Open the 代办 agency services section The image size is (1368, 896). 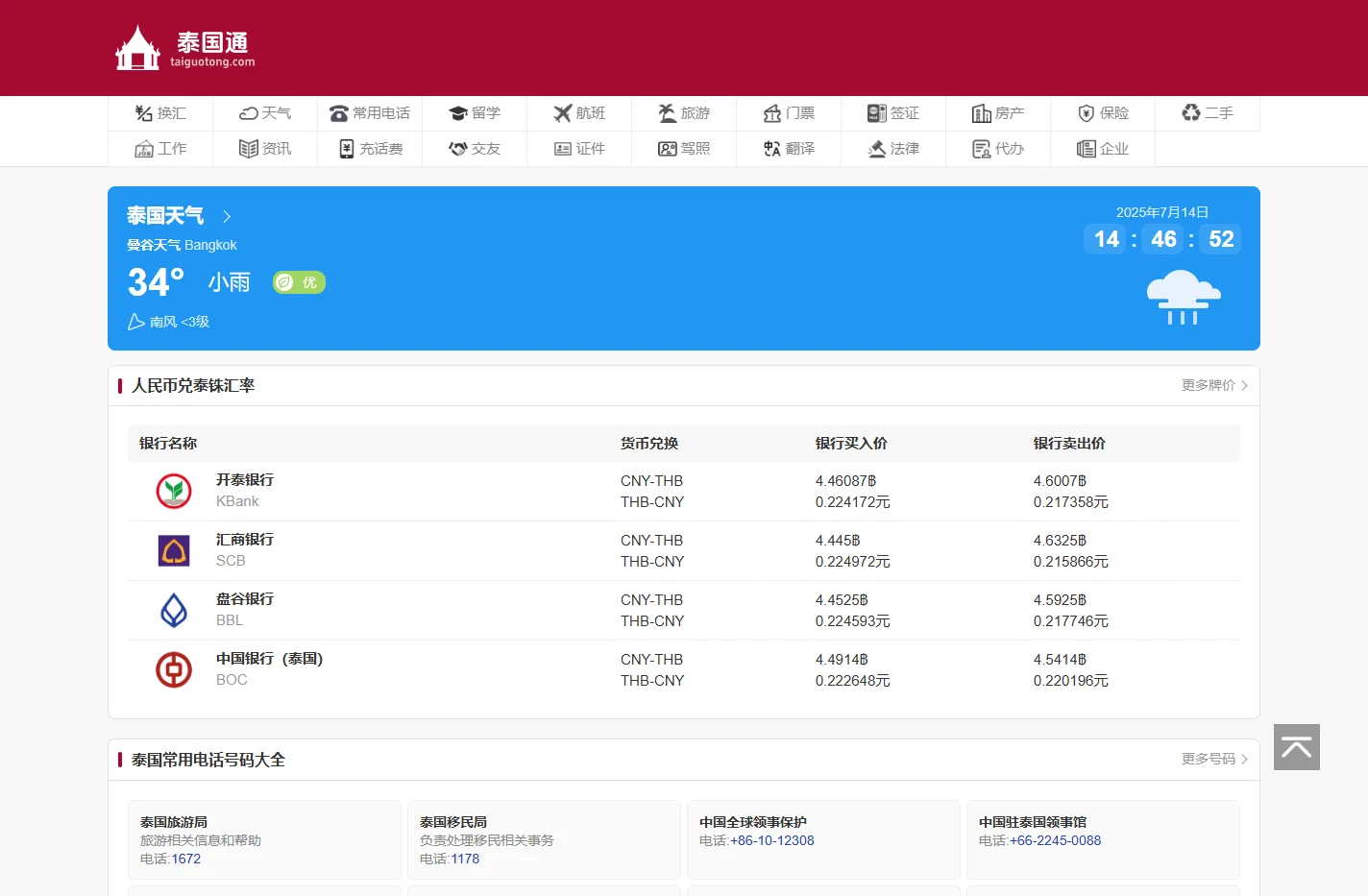click(998, 149)
